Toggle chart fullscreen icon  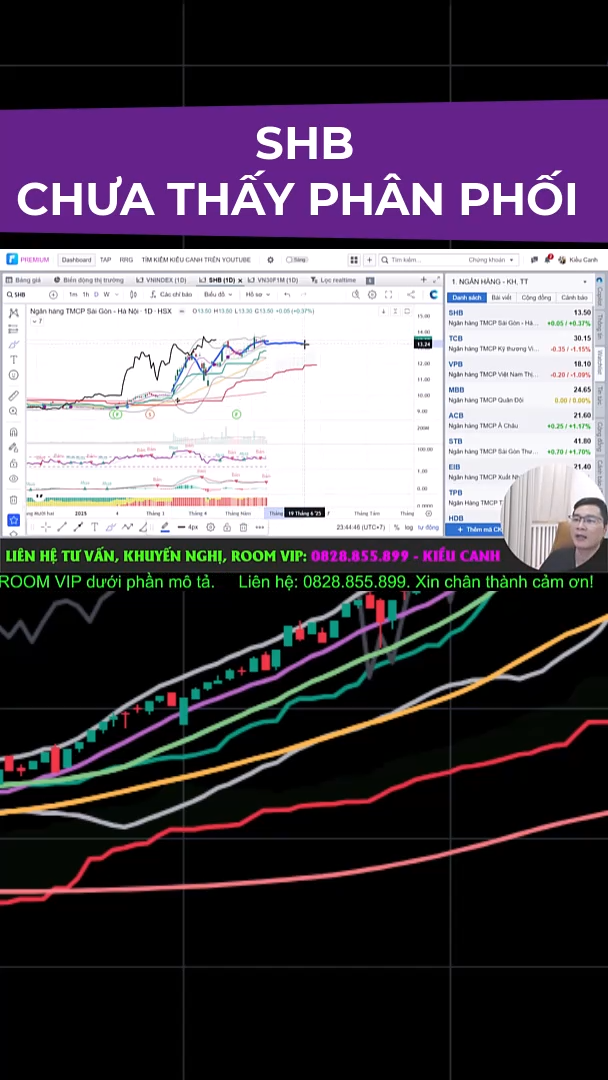point(389,294)
